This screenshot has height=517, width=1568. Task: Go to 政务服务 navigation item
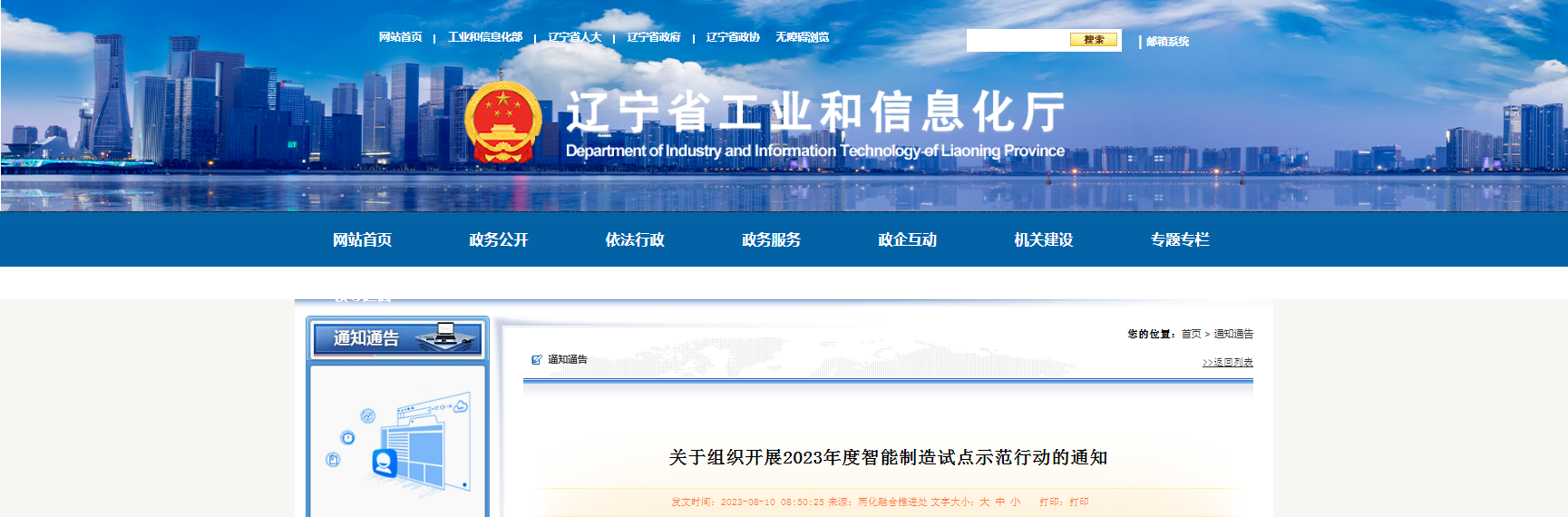[771, 240]
